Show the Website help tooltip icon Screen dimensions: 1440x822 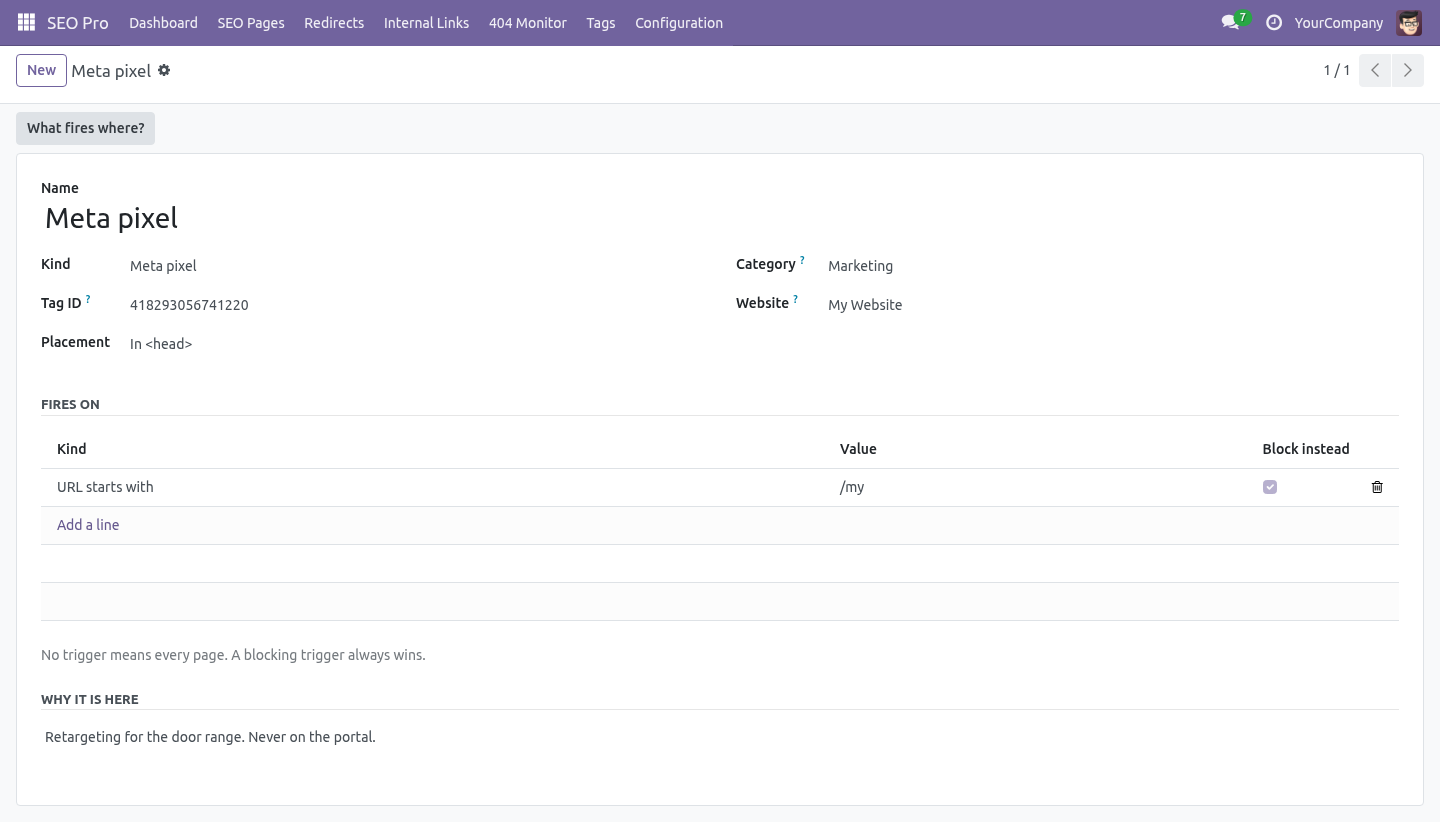796,299
